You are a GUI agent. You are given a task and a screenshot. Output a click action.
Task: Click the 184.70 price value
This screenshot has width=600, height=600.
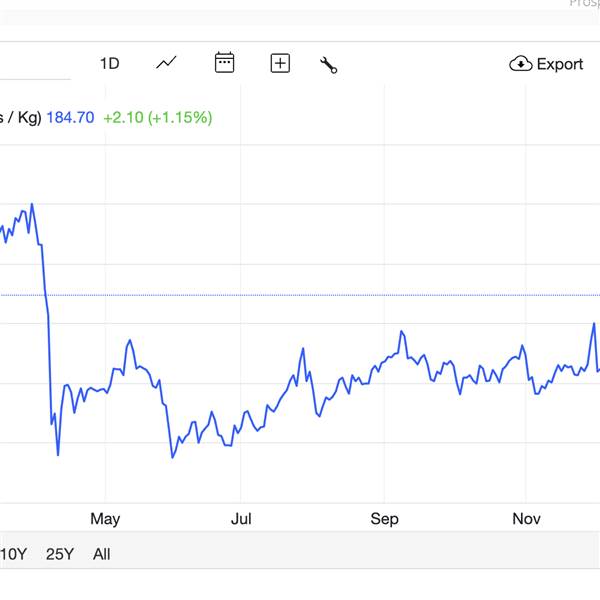click(x=70, y=117)
